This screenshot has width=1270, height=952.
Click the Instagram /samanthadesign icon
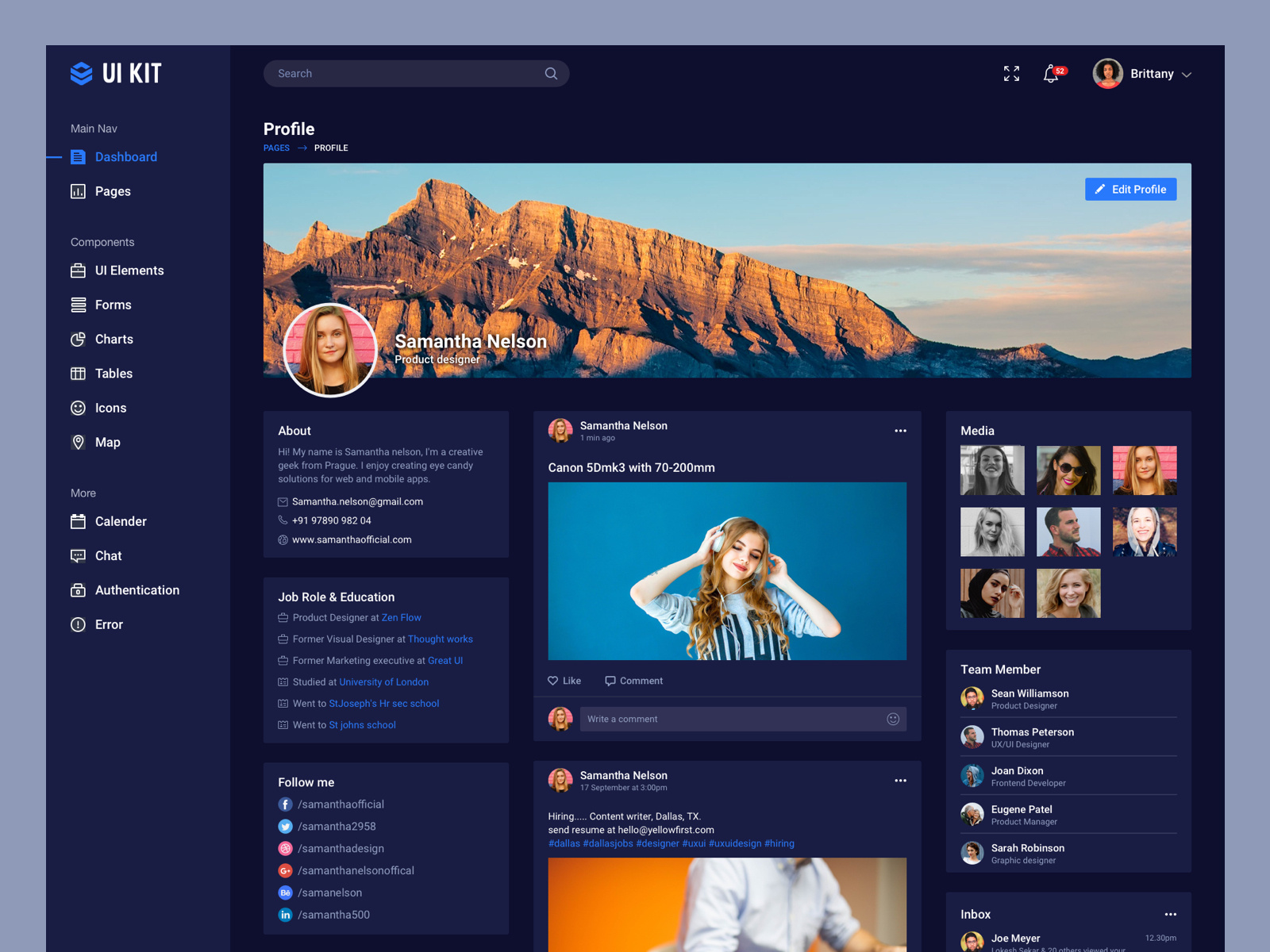tap(285, 848)
